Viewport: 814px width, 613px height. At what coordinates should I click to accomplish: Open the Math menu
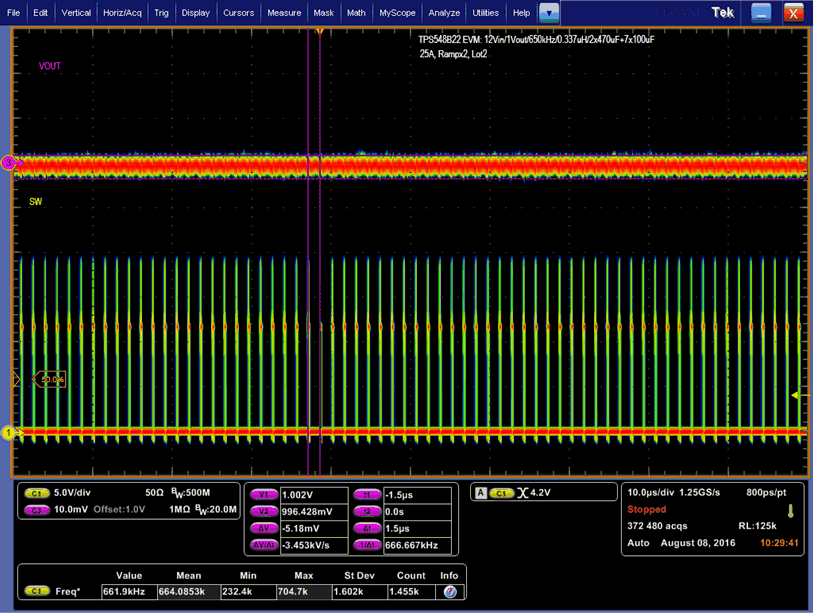[x=356, y=13]
